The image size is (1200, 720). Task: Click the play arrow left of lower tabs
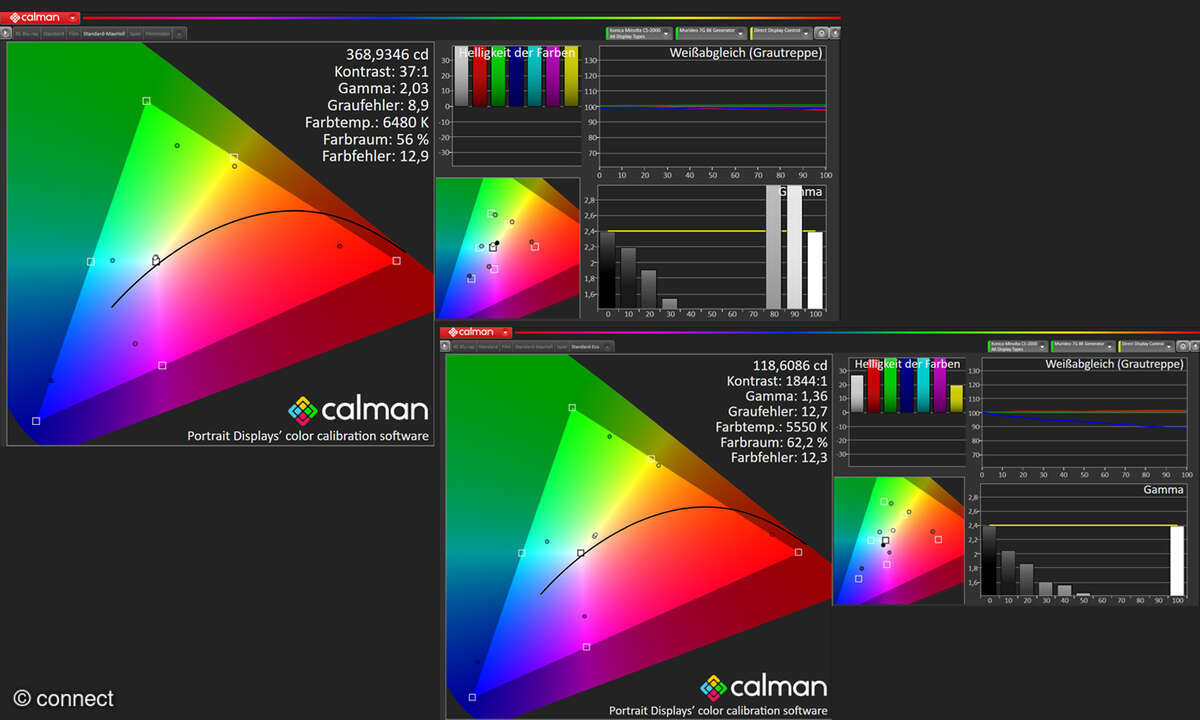coord(446,347)
